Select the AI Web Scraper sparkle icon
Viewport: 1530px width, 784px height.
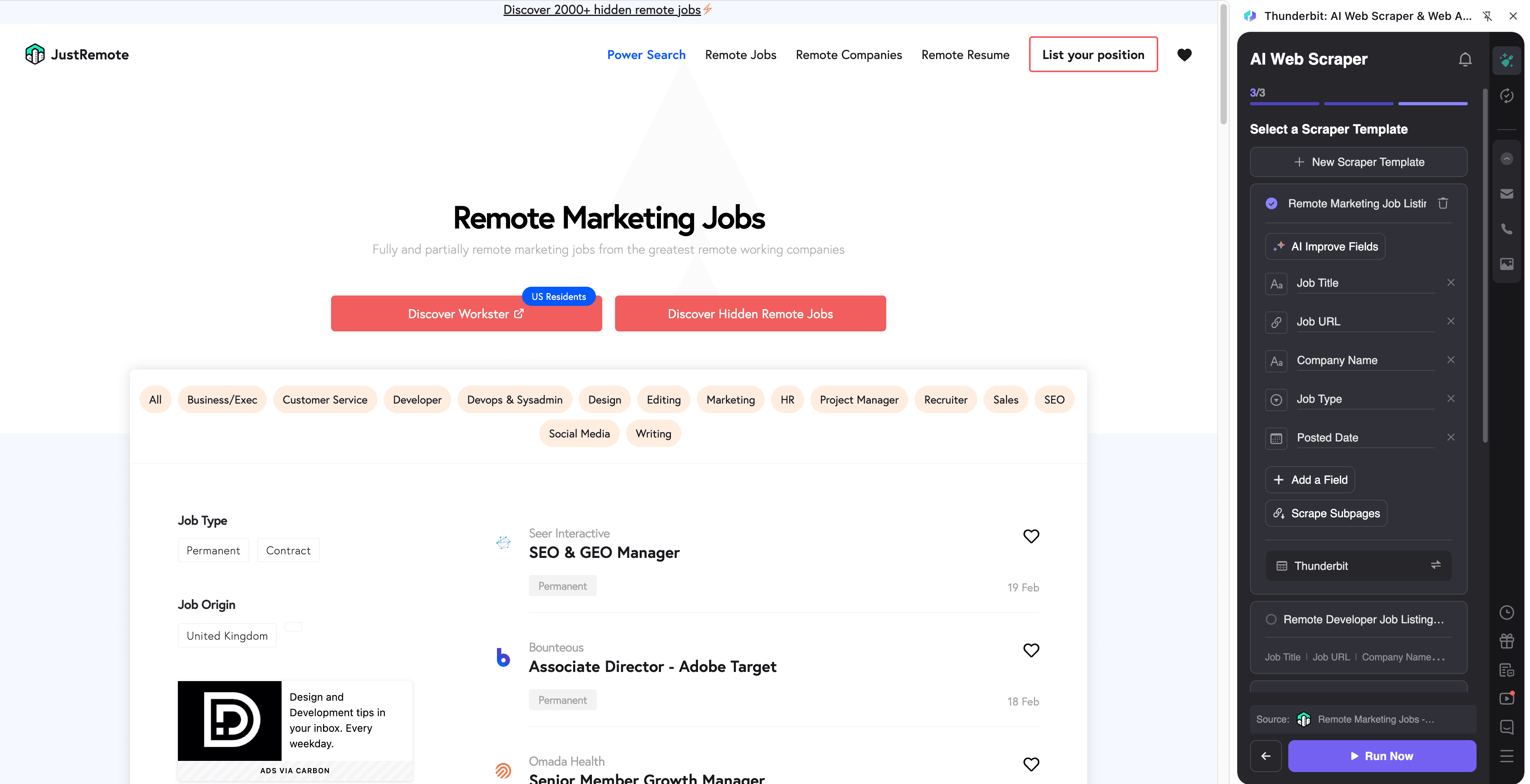(1507, 60)
